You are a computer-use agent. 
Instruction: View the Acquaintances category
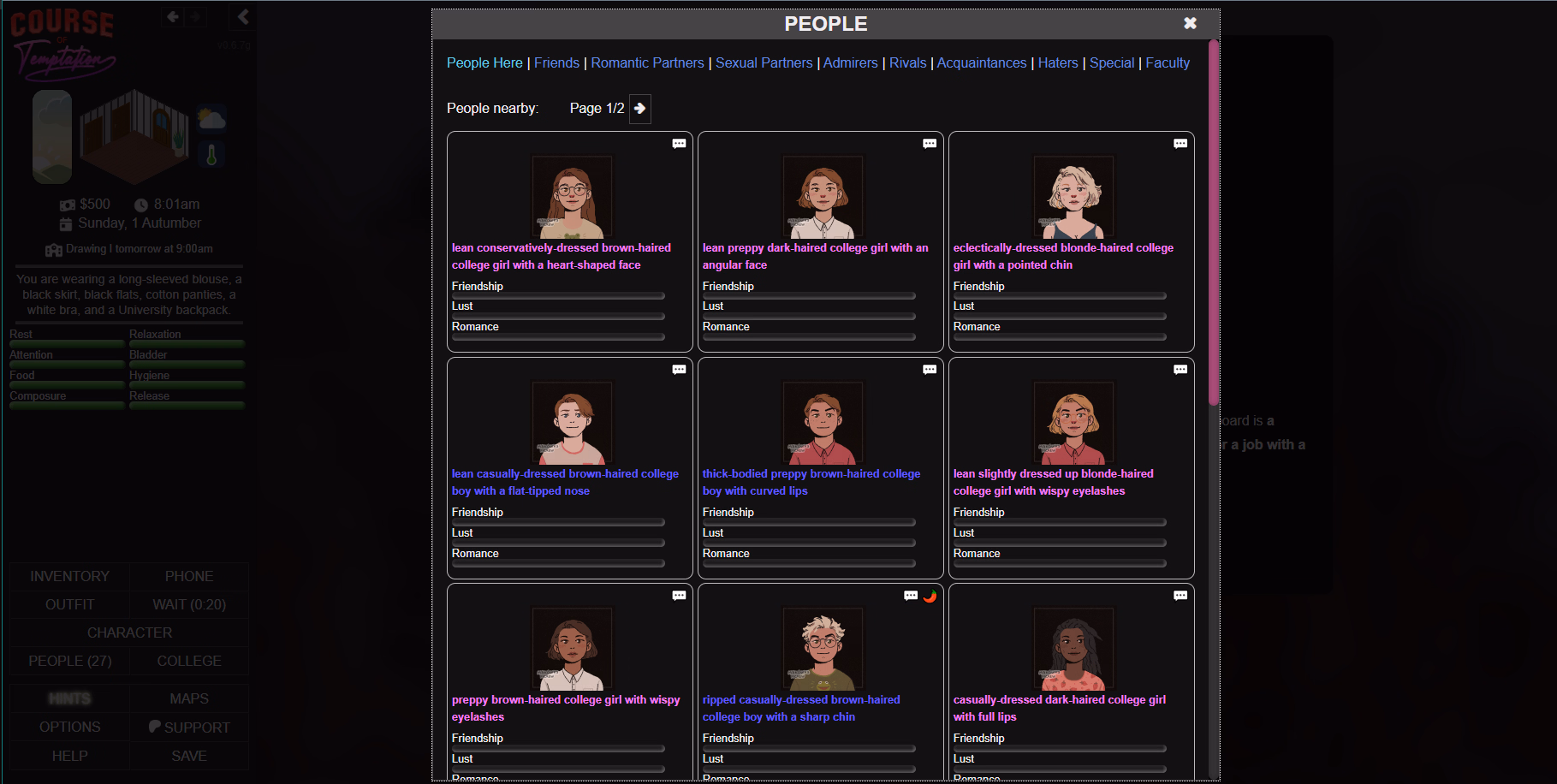pyautogui.click(x=981, y=63)
